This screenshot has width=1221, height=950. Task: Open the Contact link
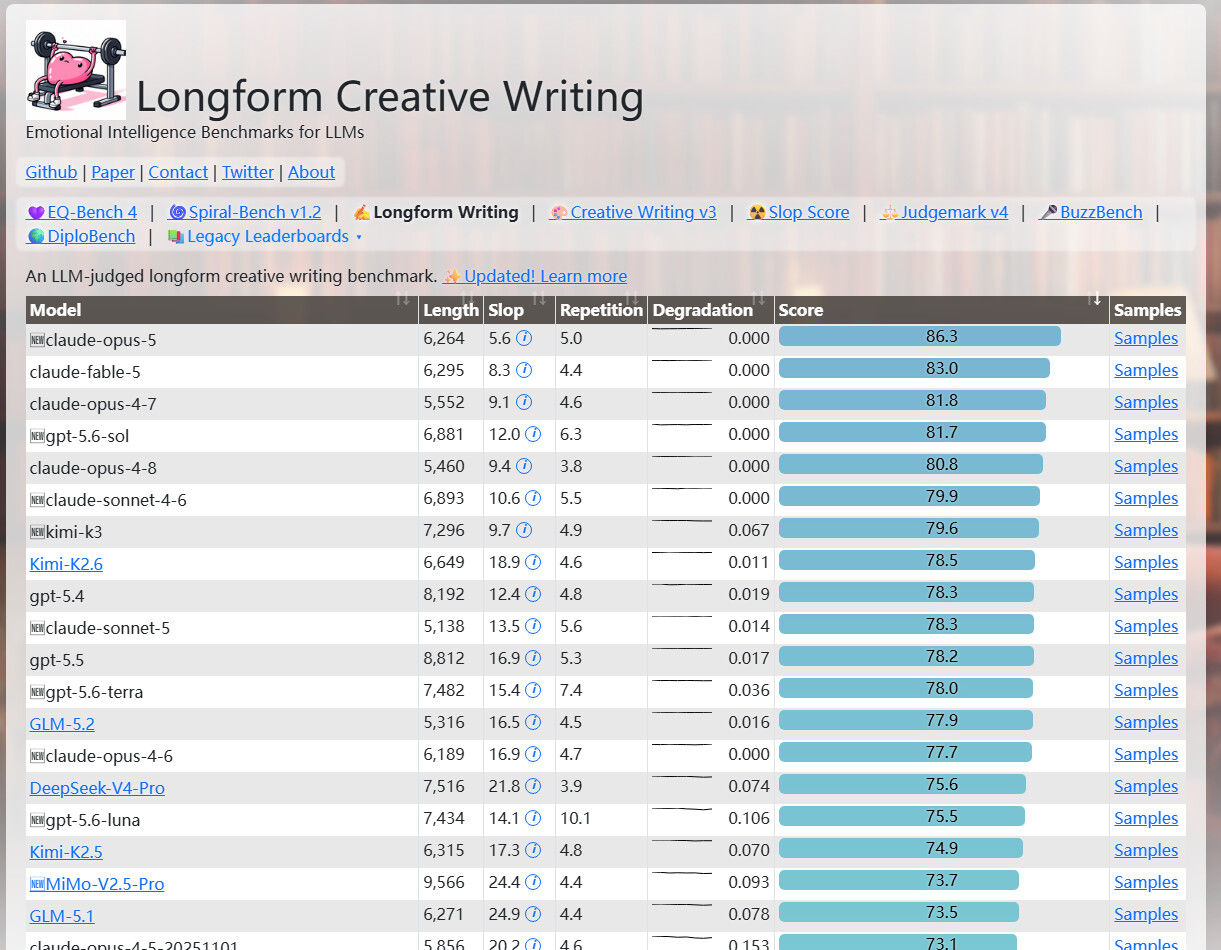[x=178, y=172]
